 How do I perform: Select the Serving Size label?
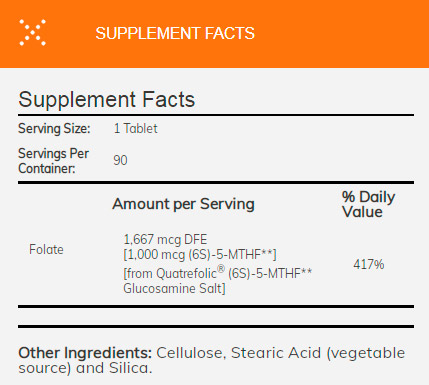54,129
